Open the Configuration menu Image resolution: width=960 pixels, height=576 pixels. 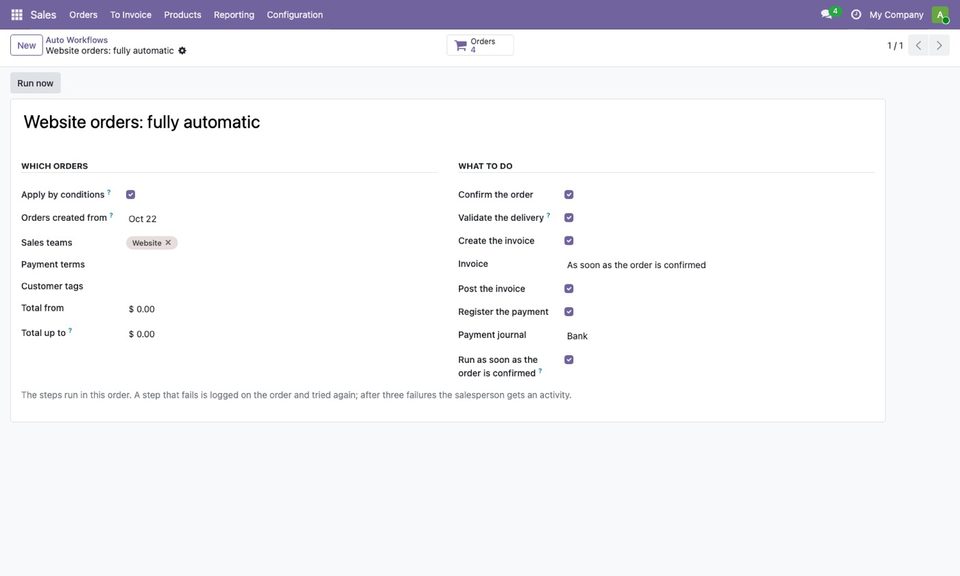294,15
